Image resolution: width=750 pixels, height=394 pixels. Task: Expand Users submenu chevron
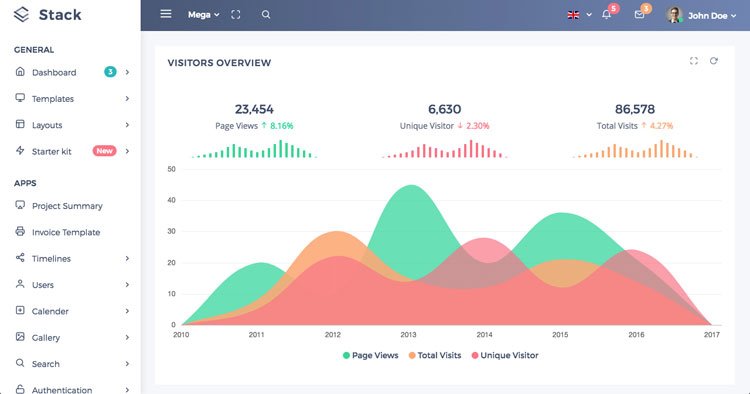127,285
